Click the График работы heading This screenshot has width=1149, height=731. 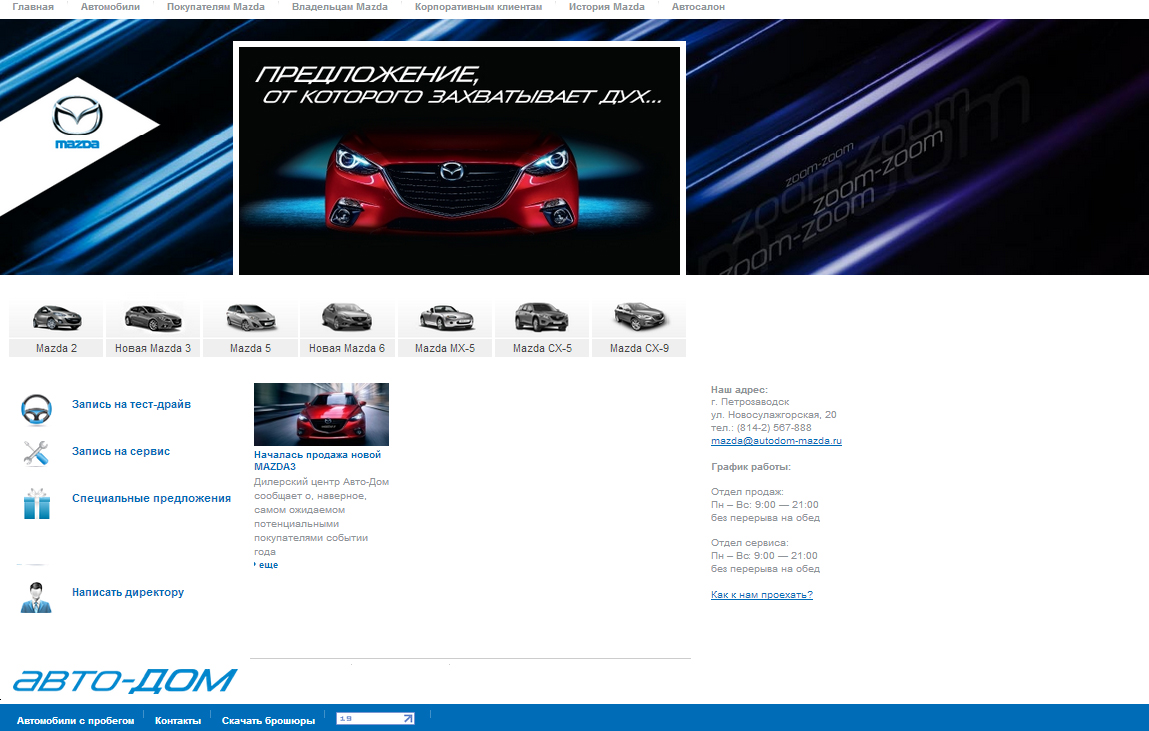(x=750, y=467)
